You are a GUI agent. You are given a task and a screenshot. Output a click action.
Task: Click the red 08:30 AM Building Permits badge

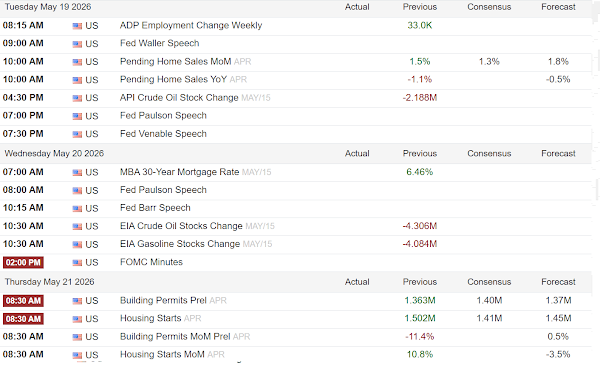[x=23, y=301]
